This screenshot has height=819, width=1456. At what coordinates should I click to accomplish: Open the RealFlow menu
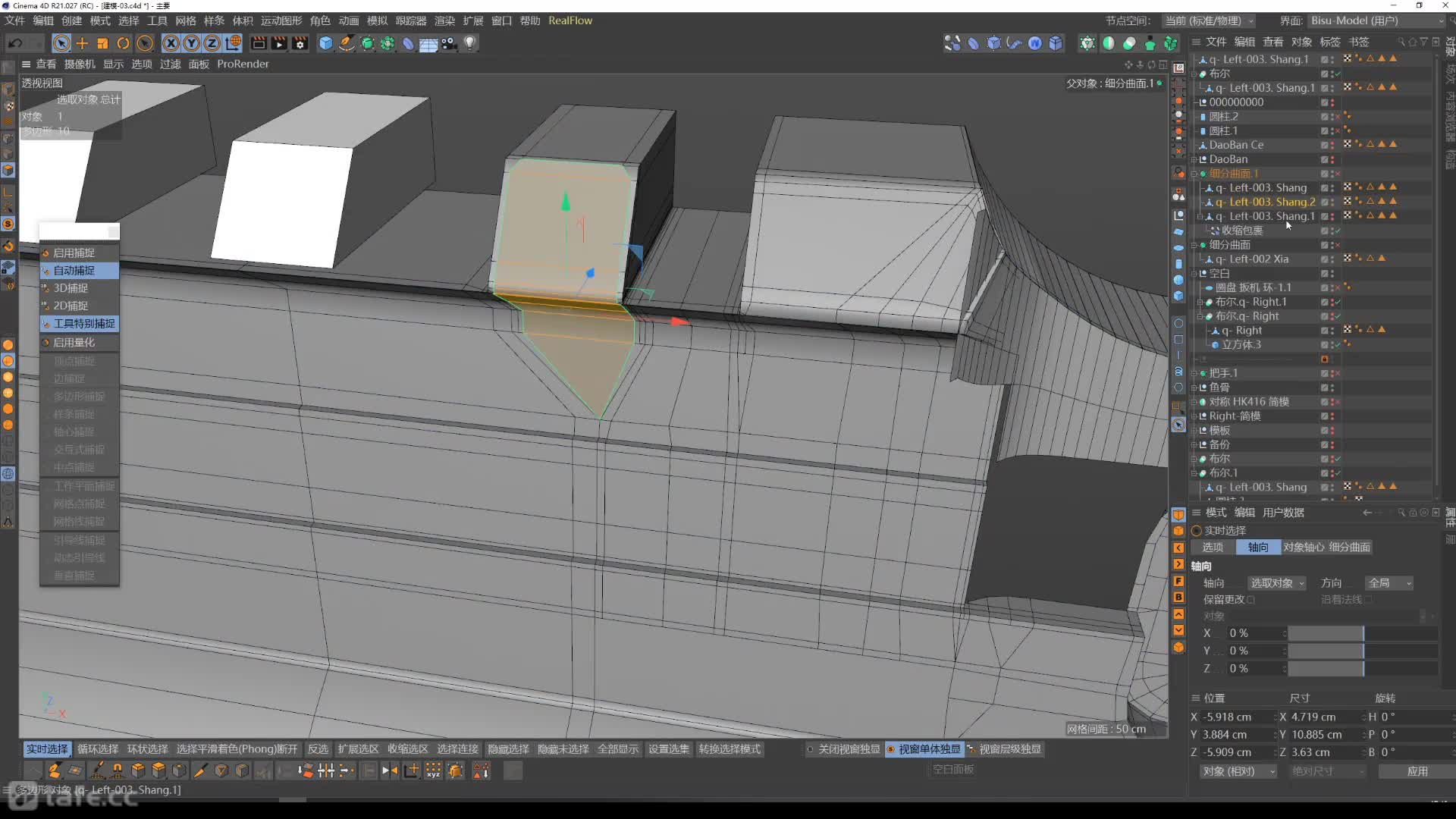[x=570, y=20]
